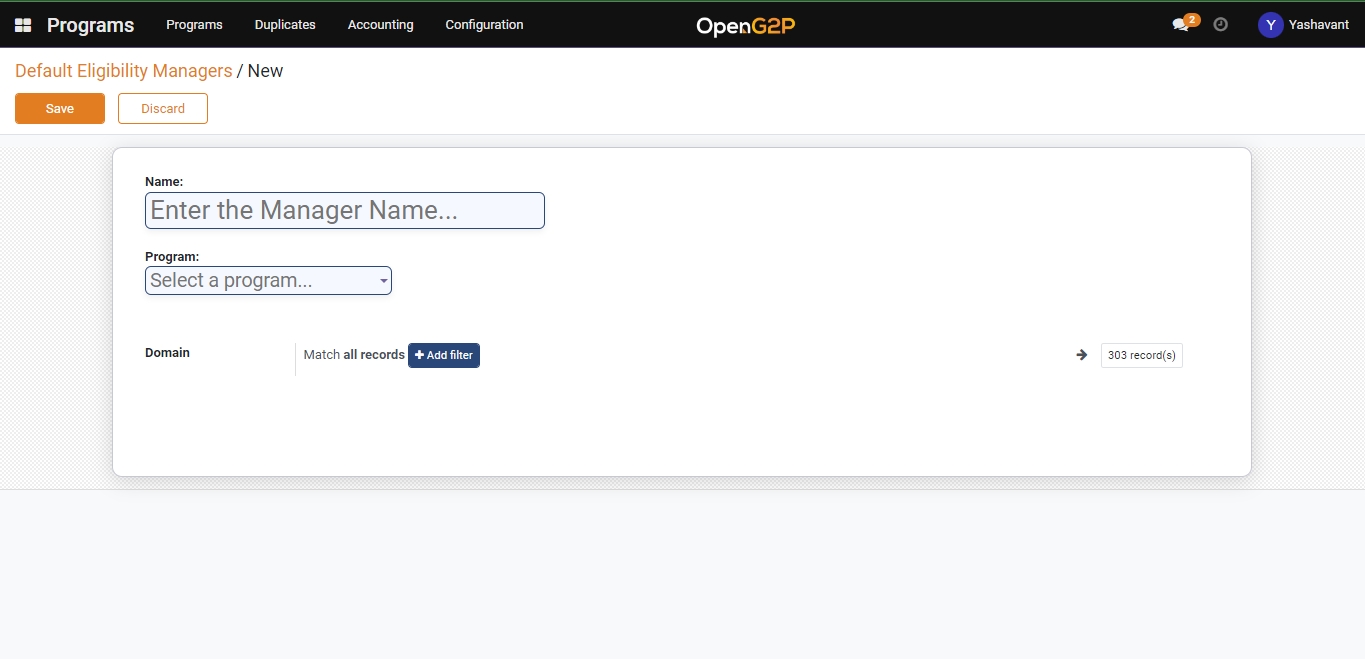The width and height of the screenshot is (1365, 659).
Task: Save the new eligibility manager
Action: 60,109
